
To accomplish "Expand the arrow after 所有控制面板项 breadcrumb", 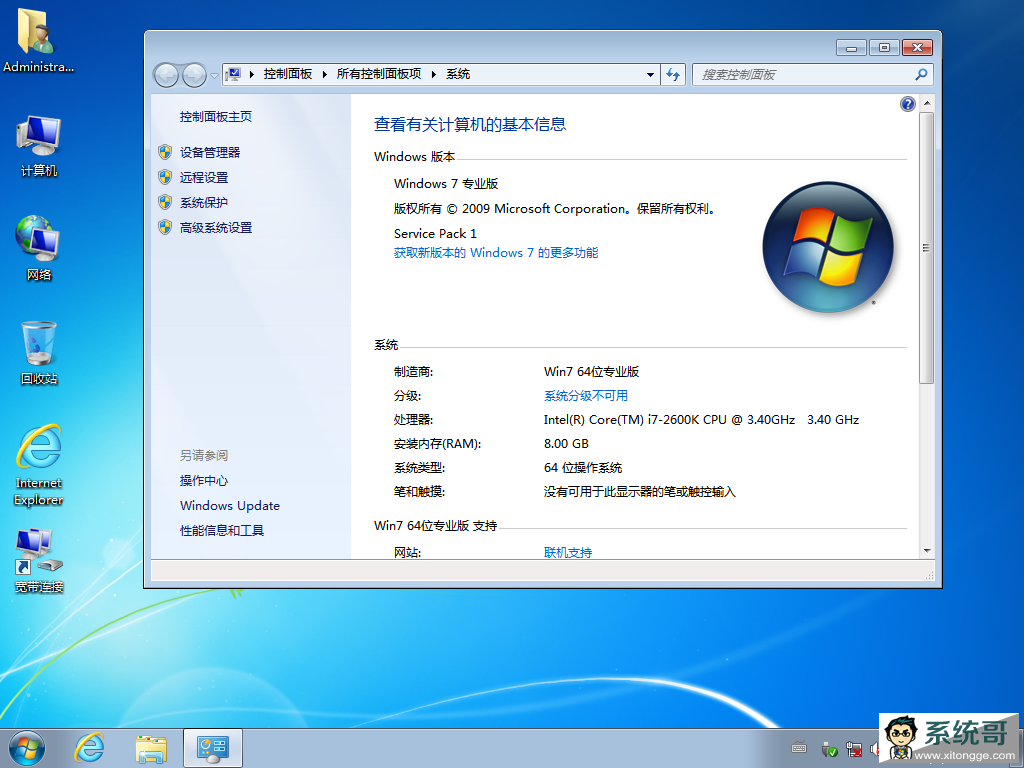I will pyautogui.click(x=434, y=74).
